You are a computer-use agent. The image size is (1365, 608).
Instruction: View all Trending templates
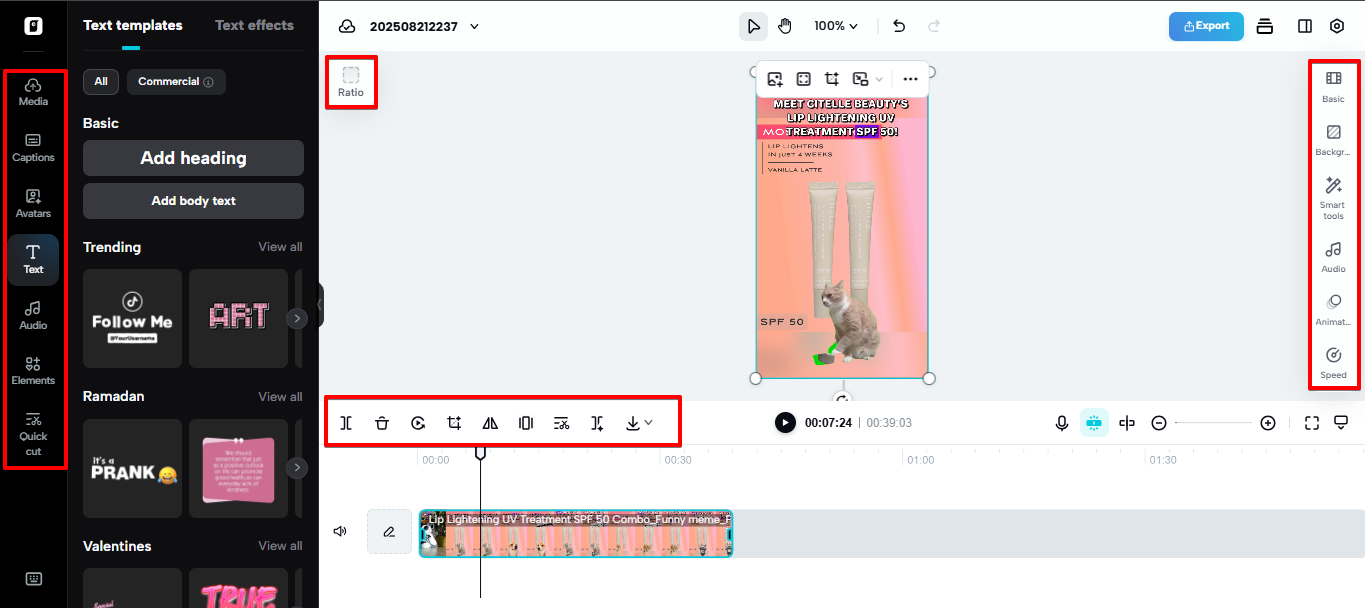(280, 247)
